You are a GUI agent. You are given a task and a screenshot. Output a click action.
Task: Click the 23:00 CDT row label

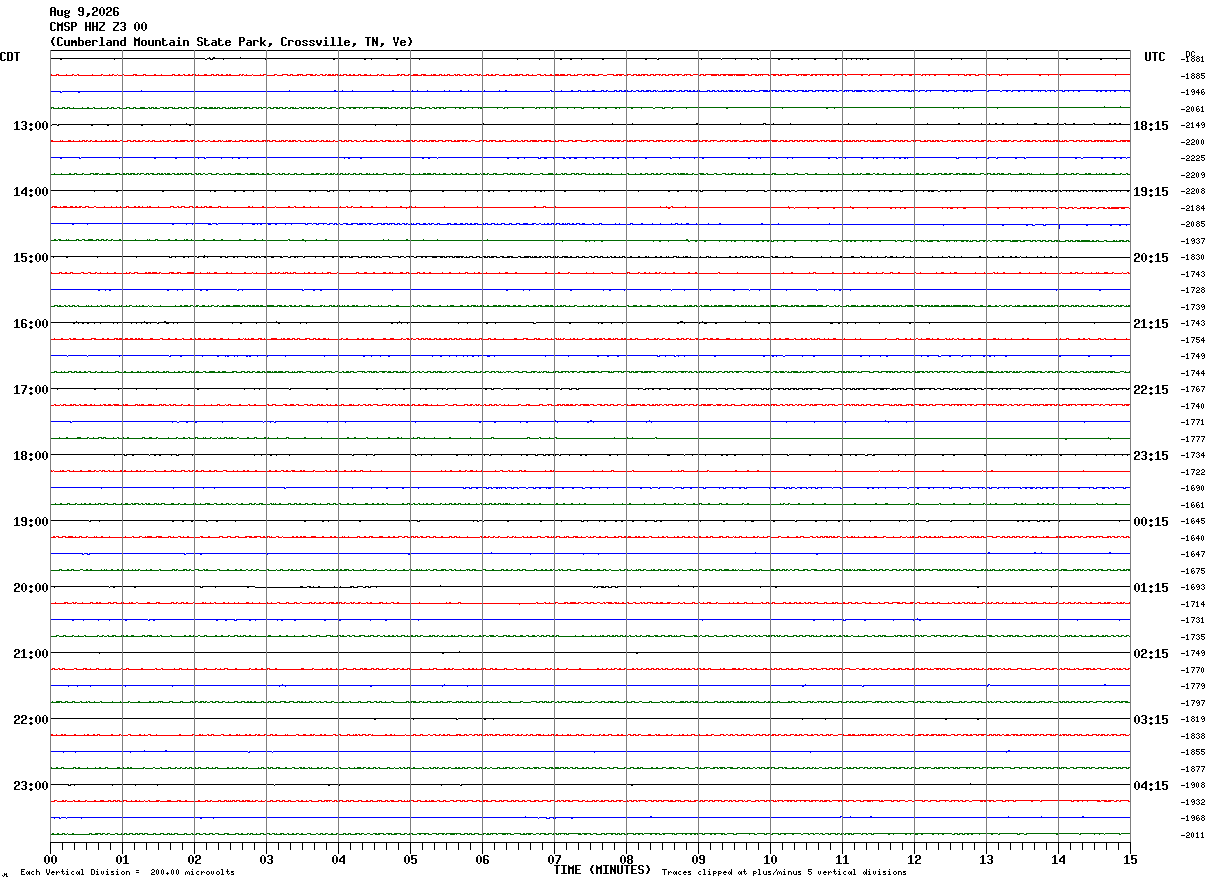pyautogui.click(x=31, y=785)
